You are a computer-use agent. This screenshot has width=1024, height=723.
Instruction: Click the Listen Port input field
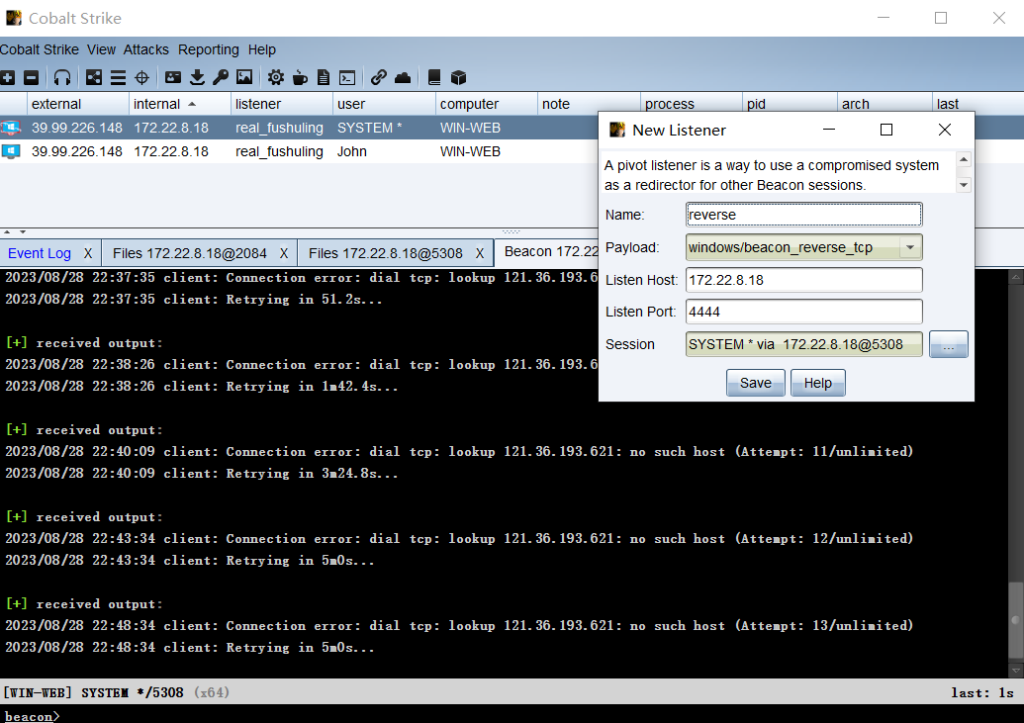[x=804, y=312]
